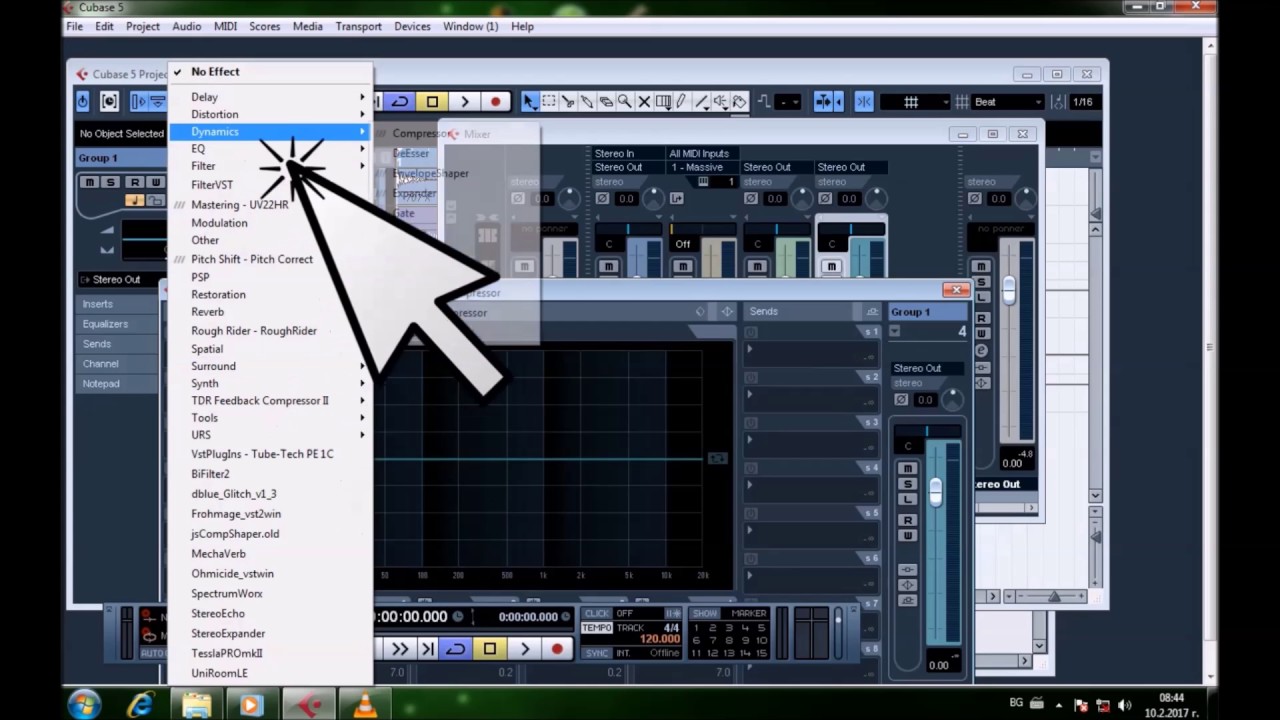Solo the Group 1 channel strip
This screenshot has width=1280, height=720.
pyautogui.click(x=907, y=484)
